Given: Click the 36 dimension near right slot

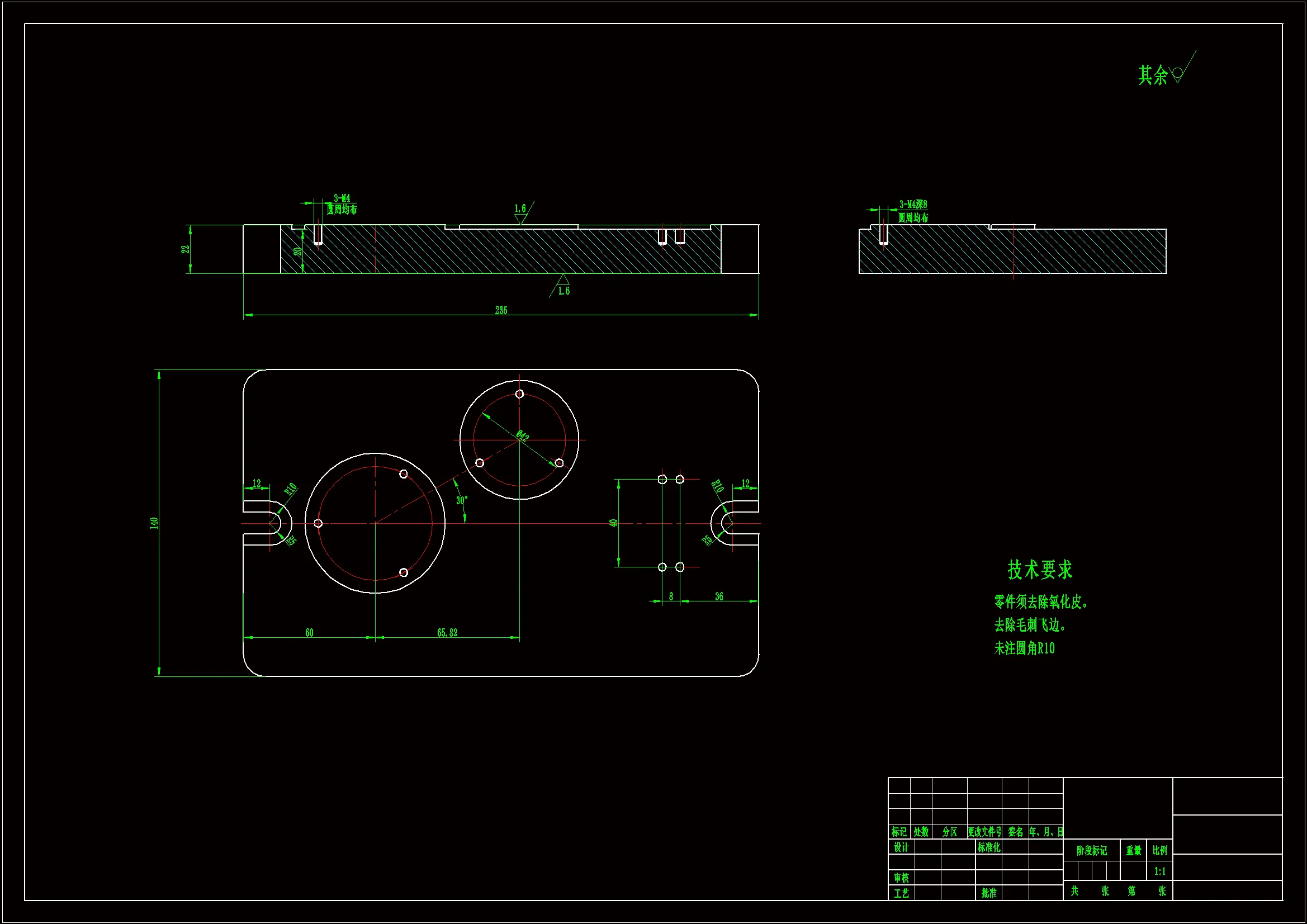Looking at the screenshot, I should 719,596.
